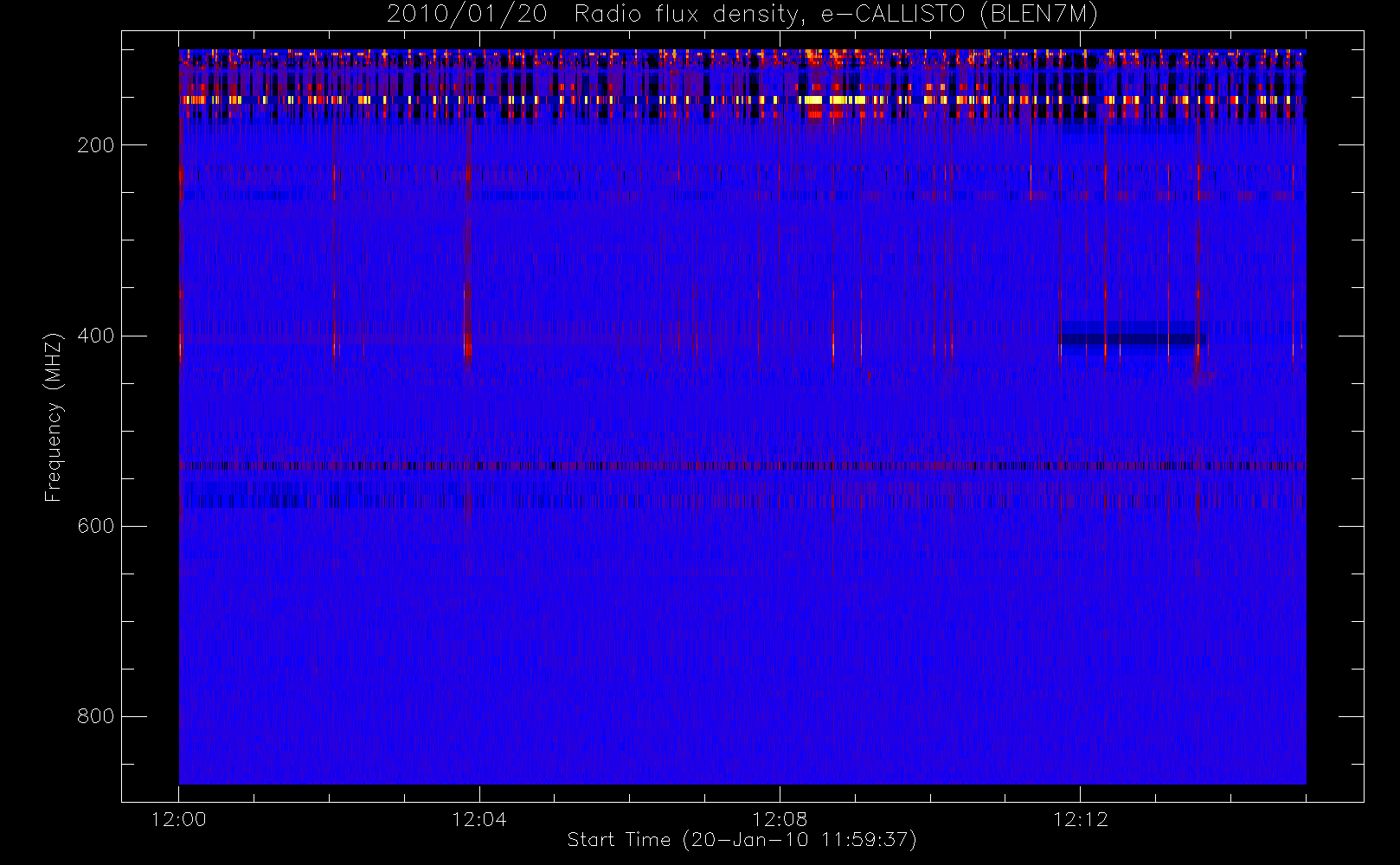
Task: Select the '400' frequency axis label
Action: pos(96,336)
